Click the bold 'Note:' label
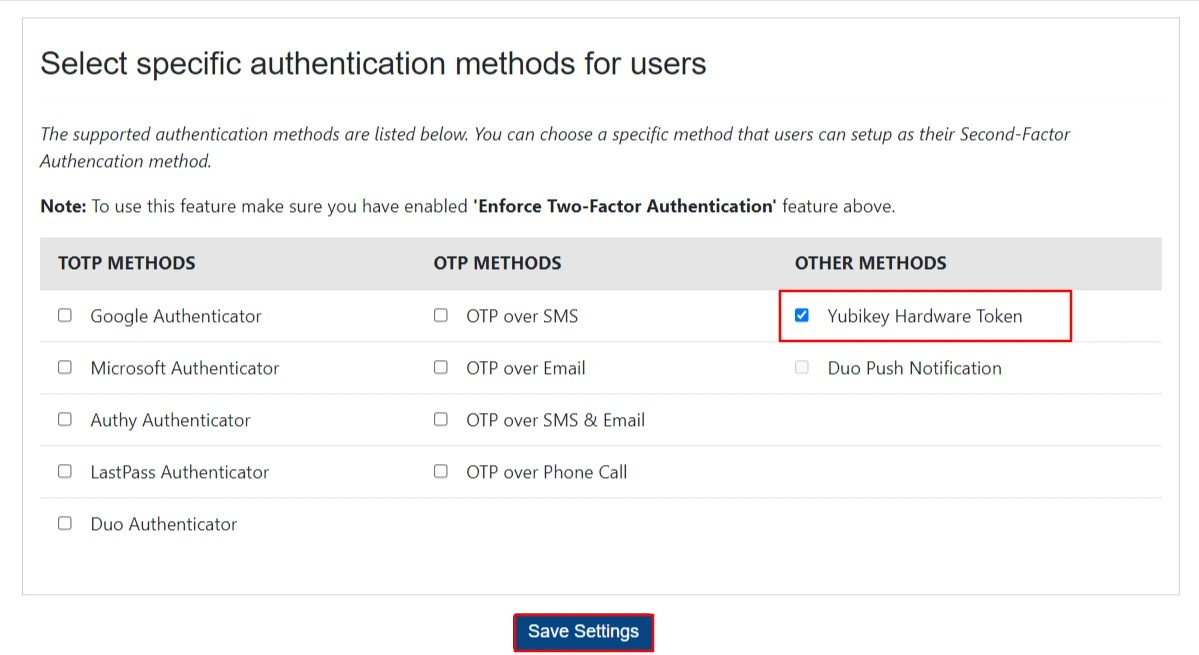This screenshot has width=1199, height=655. pos(63,207)
